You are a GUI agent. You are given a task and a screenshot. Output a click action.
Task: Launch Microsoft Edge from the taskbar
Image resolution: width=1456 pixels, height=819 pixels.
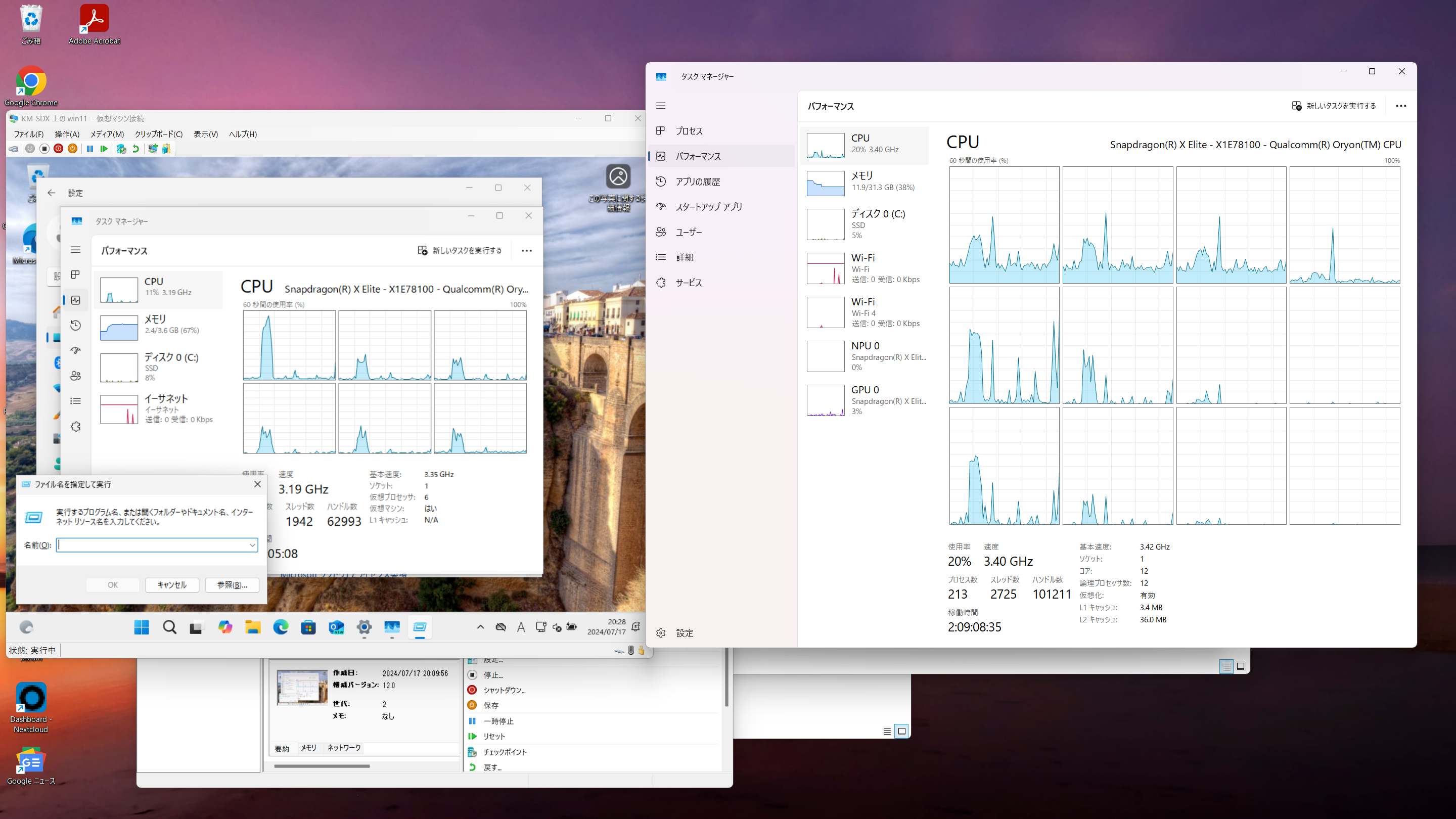pyautogui.click(x=281, y=627)
